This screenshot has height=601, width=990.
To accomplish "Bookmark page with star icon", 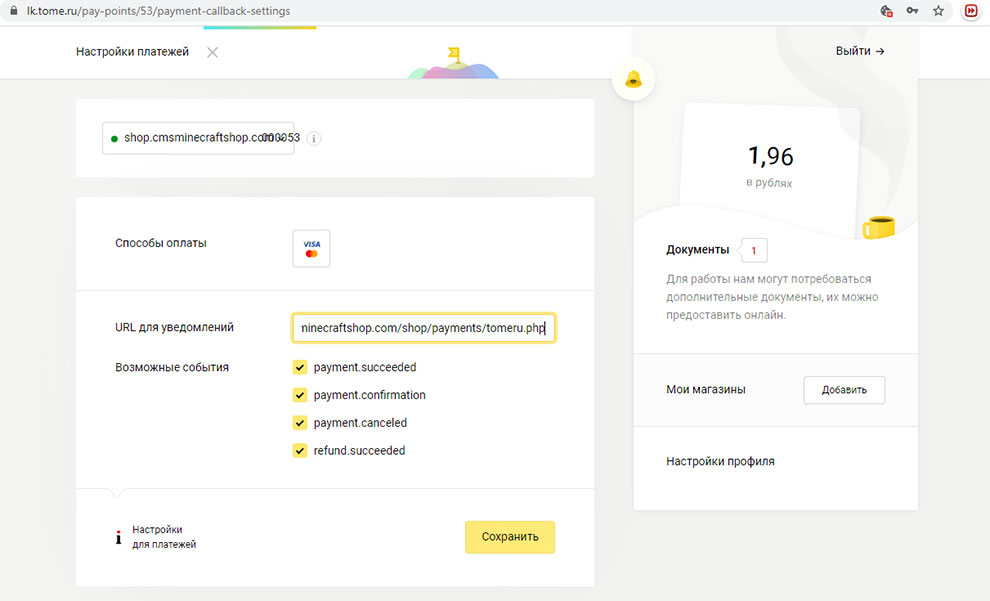I will tap(938, 10).
